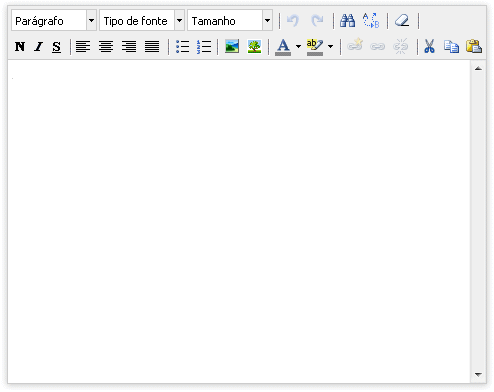Expand the text color picker arrow
Viewport: 494px width, 392px height.
(298, 47)
